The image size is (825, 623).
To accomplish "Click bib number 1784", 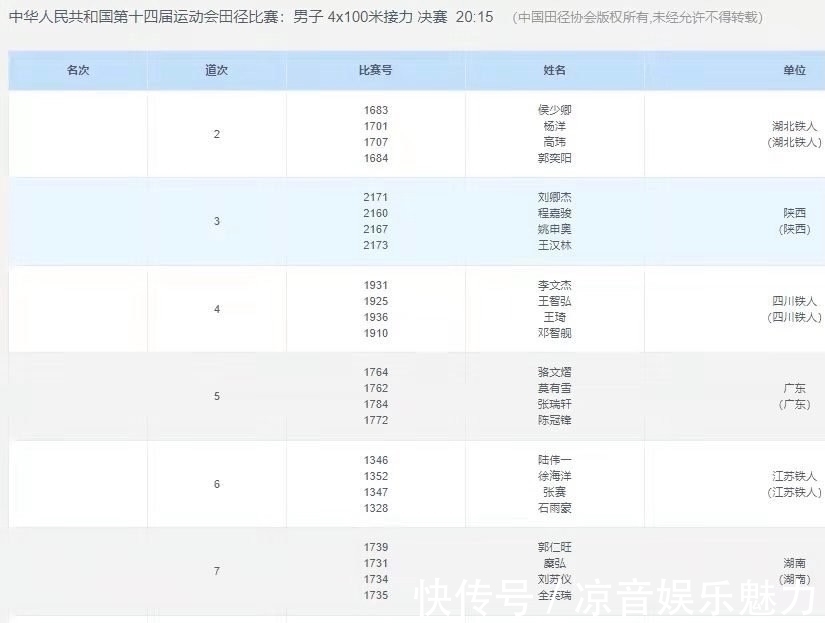I will [x=376, y=404].
